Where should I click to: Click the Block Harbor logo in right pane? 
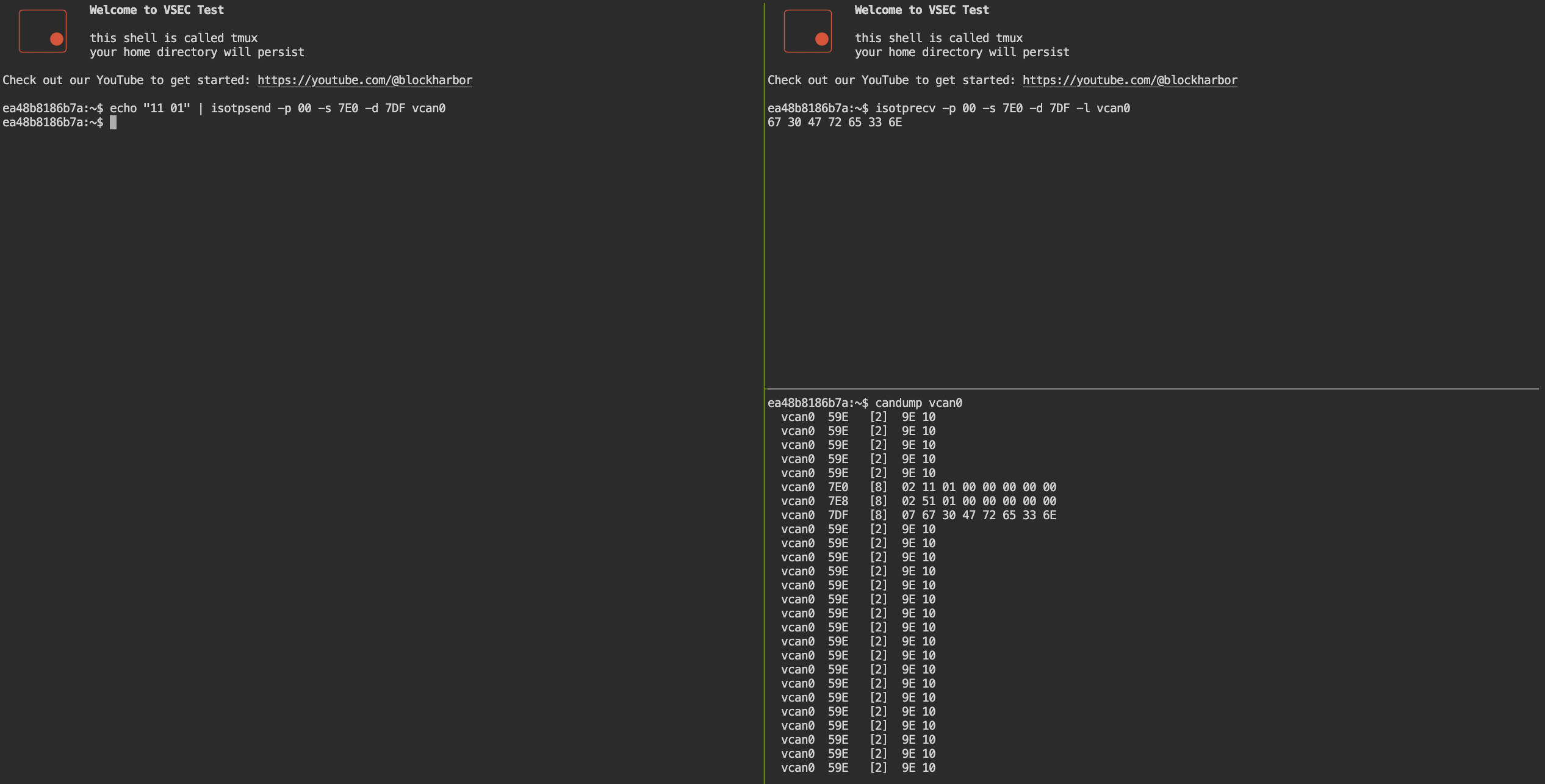coord(808,31)
